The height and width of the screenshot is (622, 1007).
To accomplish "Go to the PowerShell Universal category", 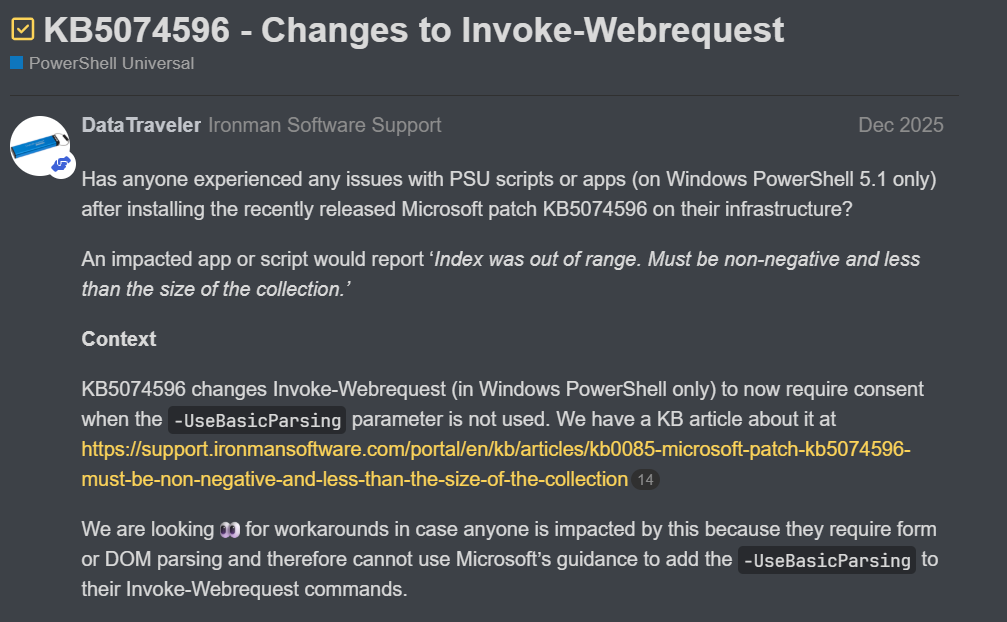I will click(111, 63).
